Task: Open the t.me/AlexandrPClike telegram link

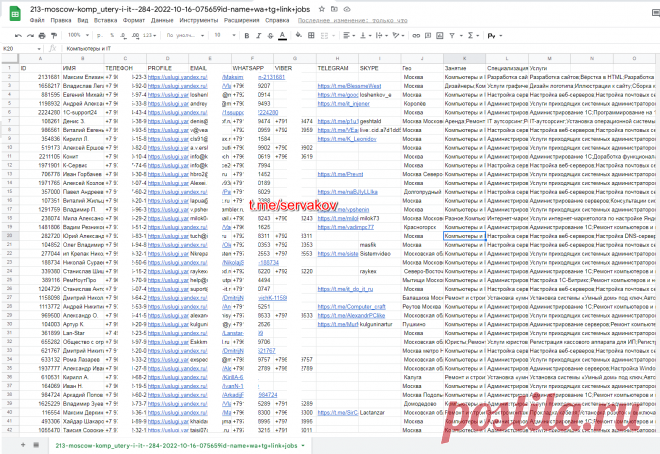Action: click(351, 316)
